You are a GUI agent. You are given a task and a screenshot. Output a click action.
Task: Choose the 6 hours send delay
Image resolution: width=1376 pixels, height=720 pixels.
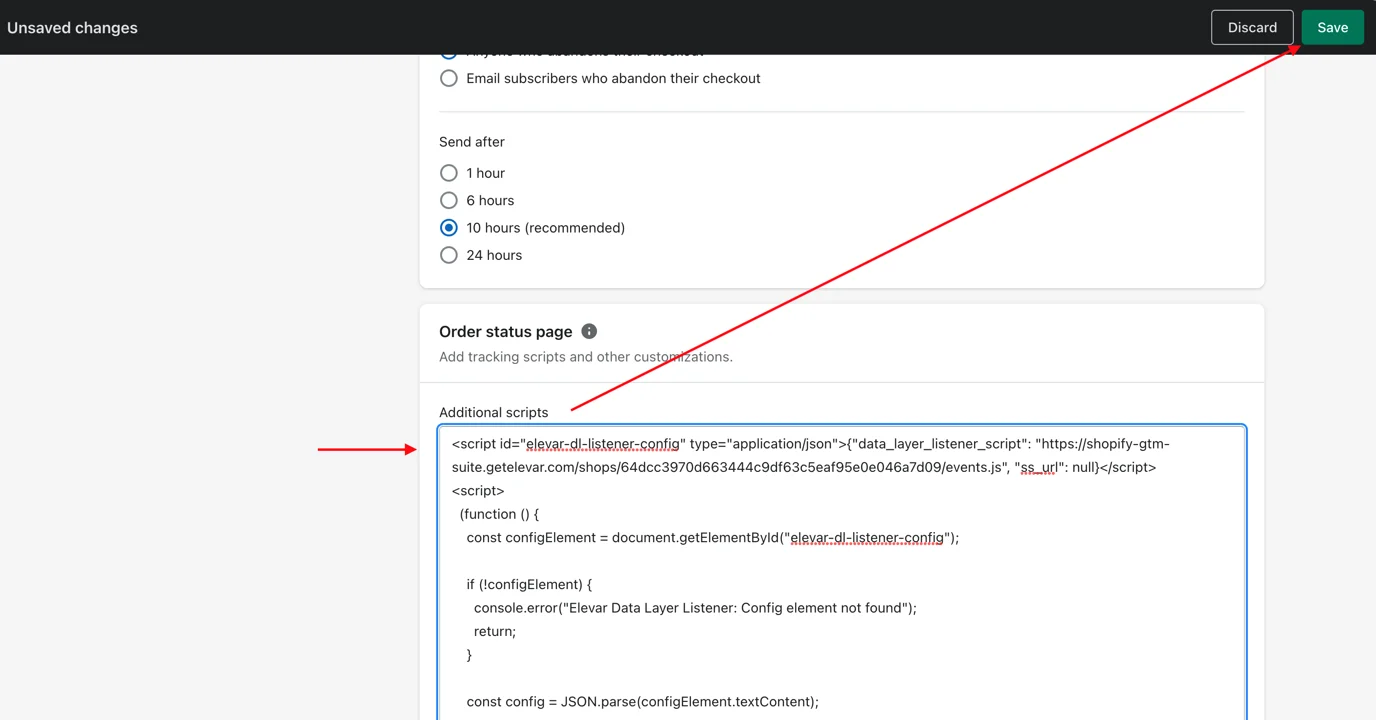[449, 200]
